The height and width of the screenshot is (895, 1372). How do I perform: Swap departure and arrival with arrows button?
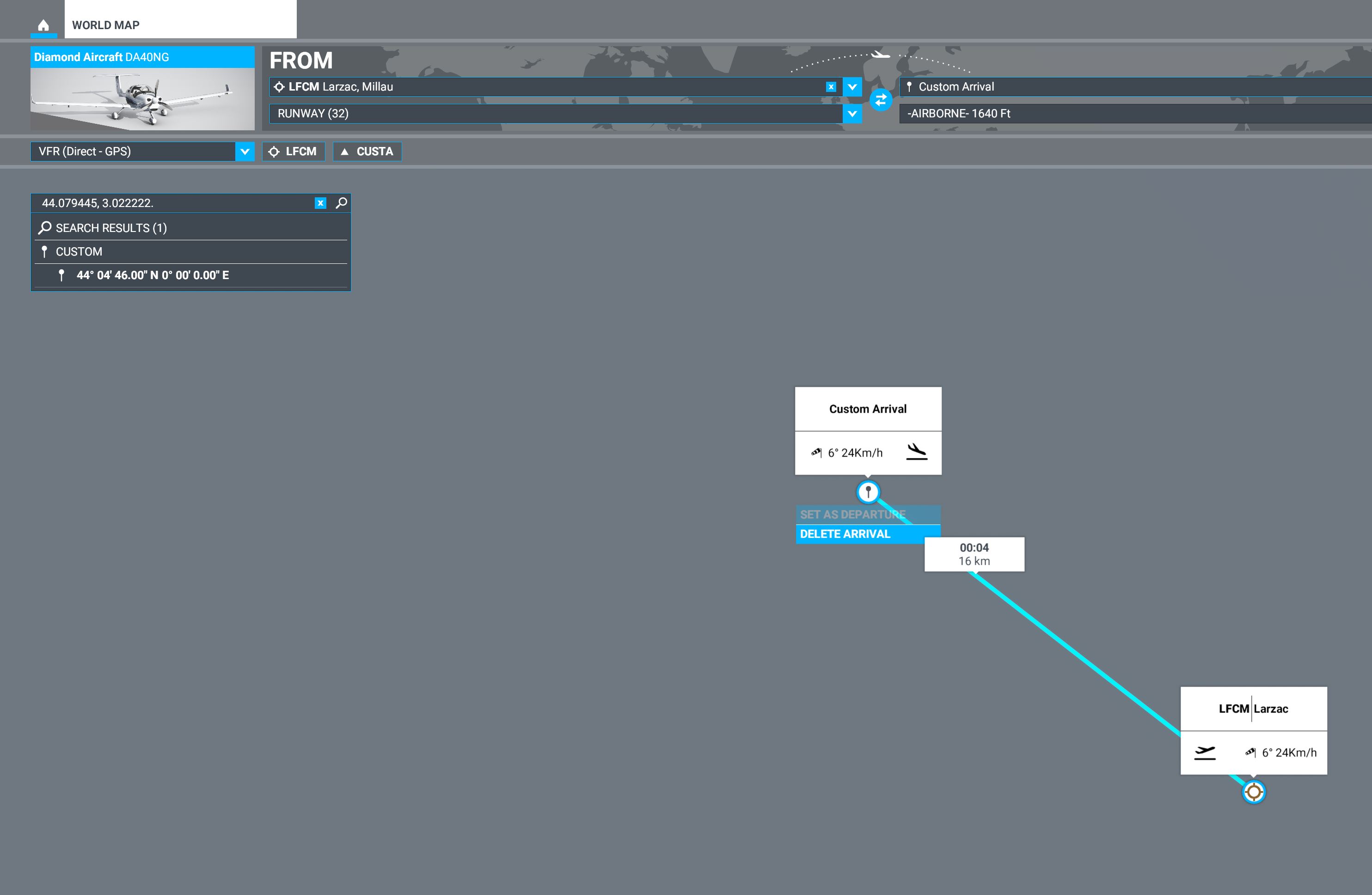point(880,100)
